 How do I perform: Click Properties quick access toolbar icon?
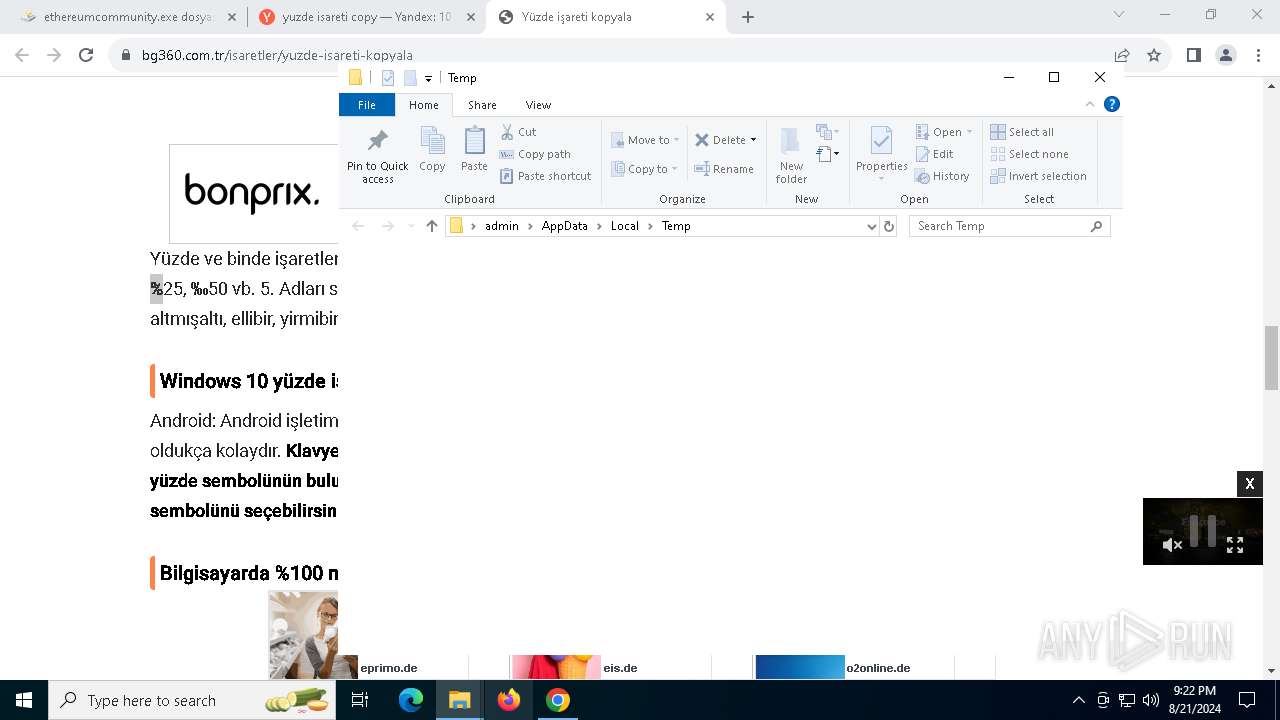tap(388, 78)
